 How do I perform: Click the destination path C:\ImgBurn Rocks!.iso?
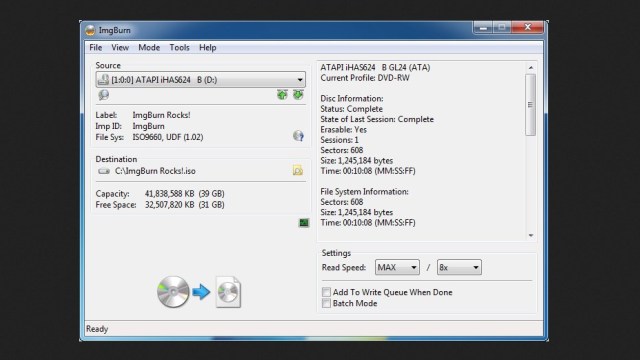(x=155, y=171)
